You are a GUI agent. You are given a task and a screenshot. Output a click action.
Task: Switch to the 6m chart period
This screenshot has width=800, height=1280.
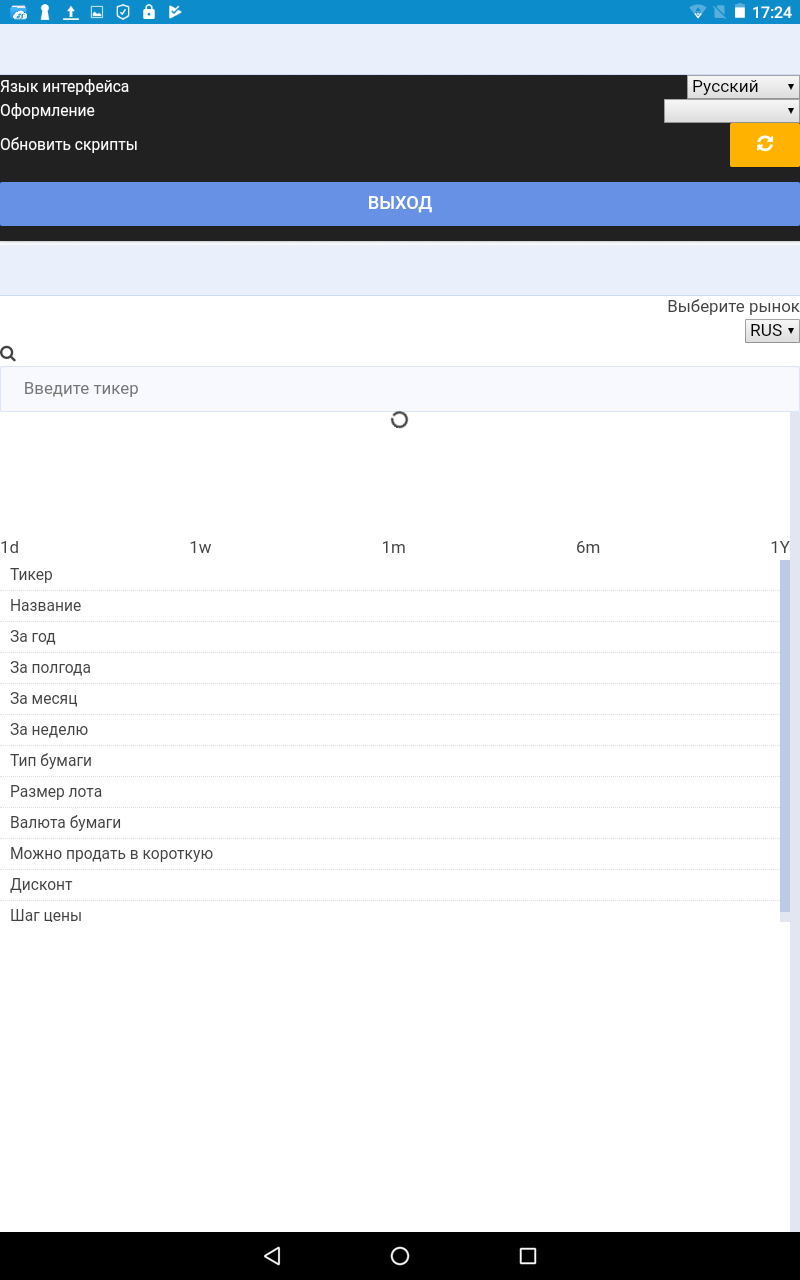(588, 547)
